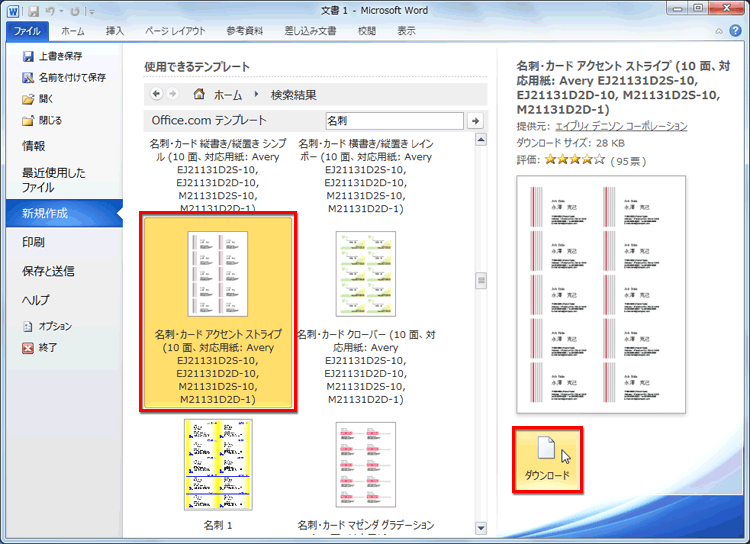Image resolution: width=750 pixels, height=544 pixels.
Task: Select the アクセント ストライプ template thumbnail
Action: 218,274
